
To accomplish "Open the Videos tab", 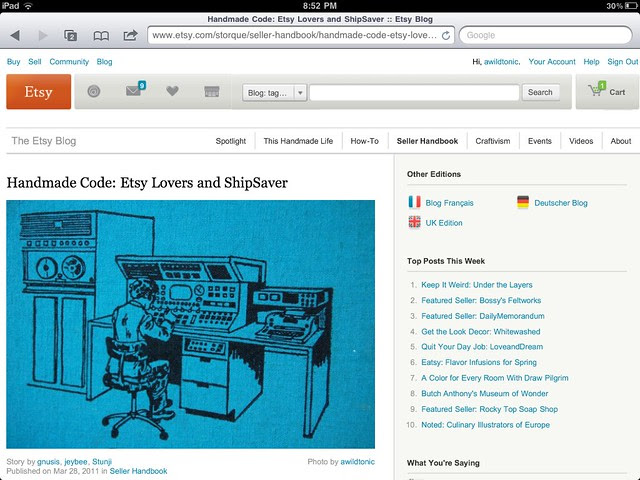I will pos(581,141).
